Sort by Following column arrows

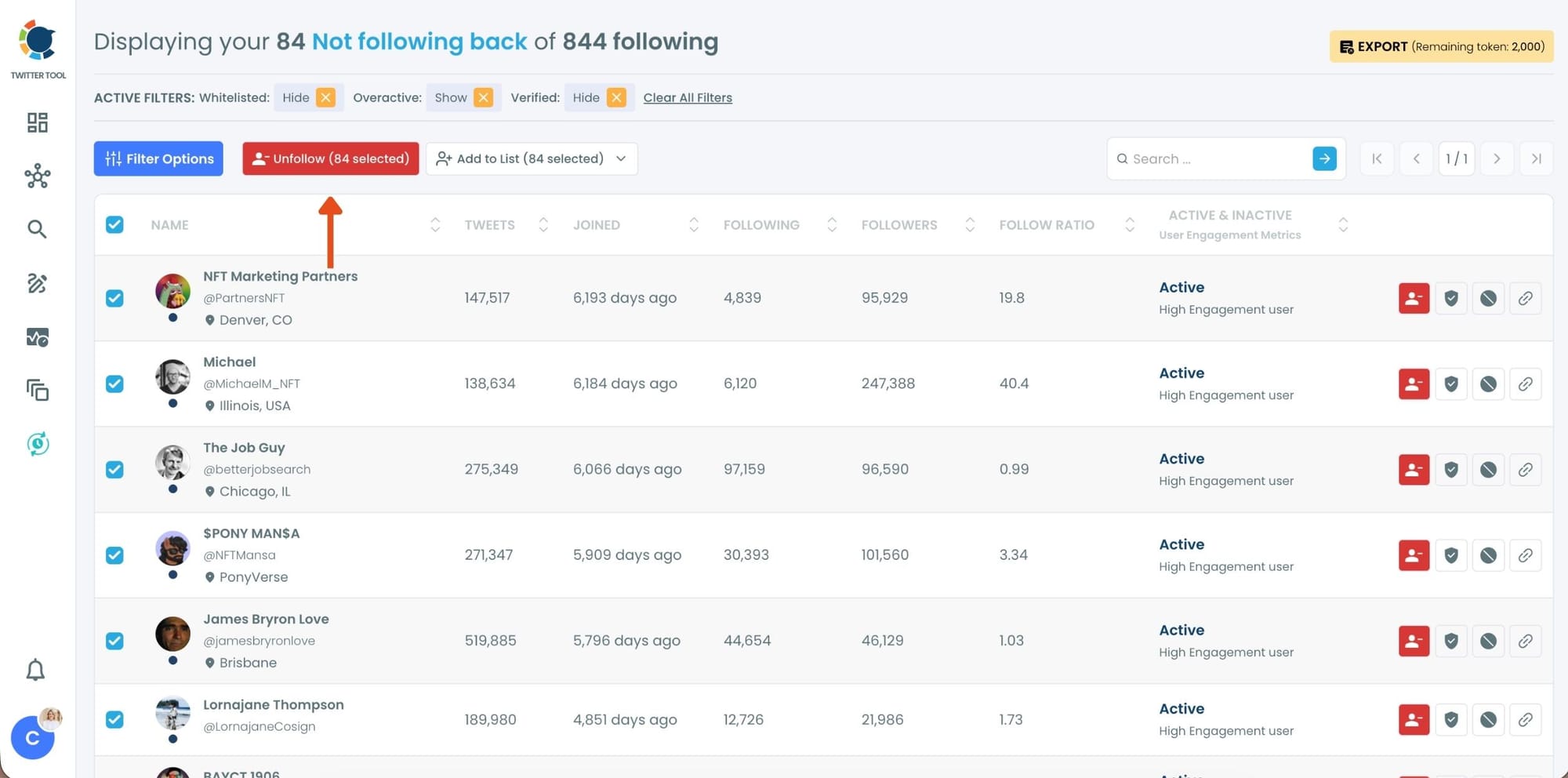coord(832,225)
